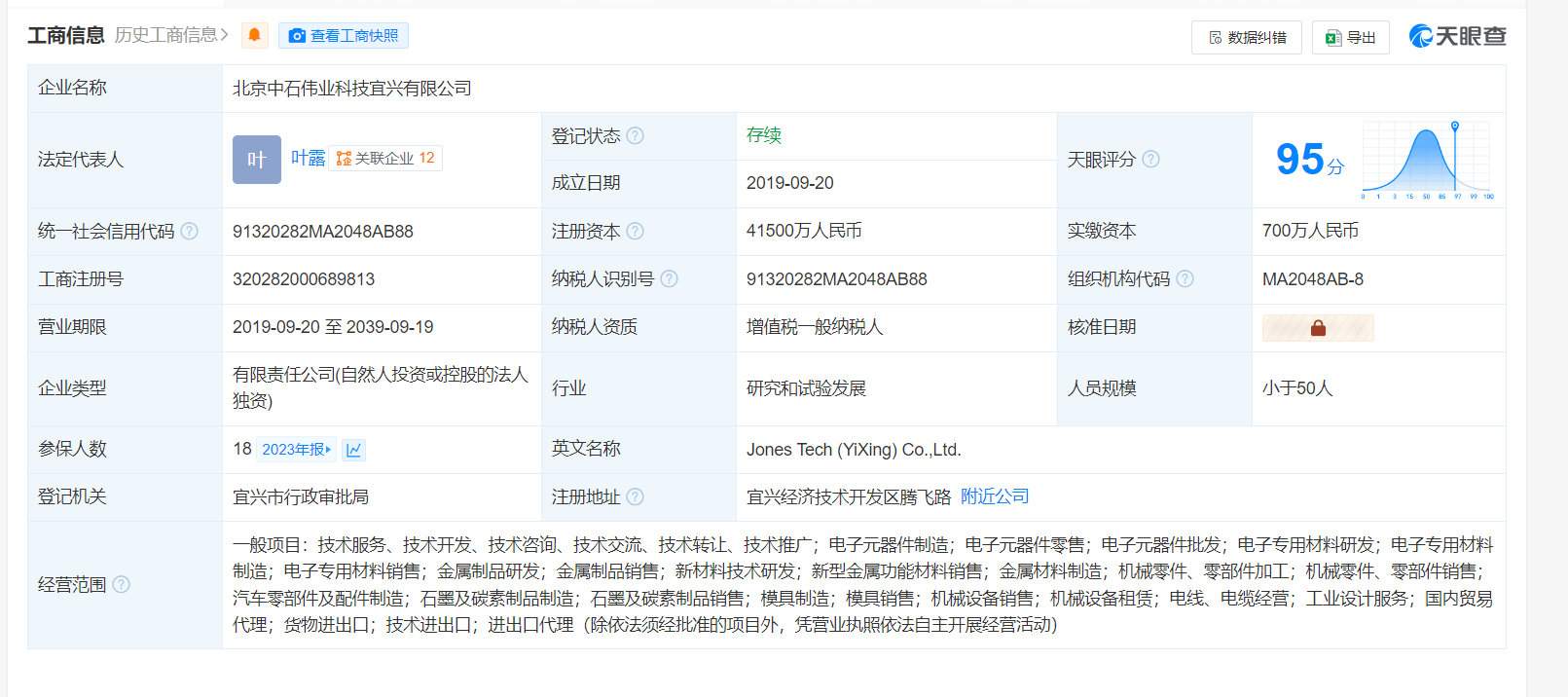Select the address 宜兴经济技术开发区腾飞路
Screen dimensions: 1568x697
(x=849, y=497)
